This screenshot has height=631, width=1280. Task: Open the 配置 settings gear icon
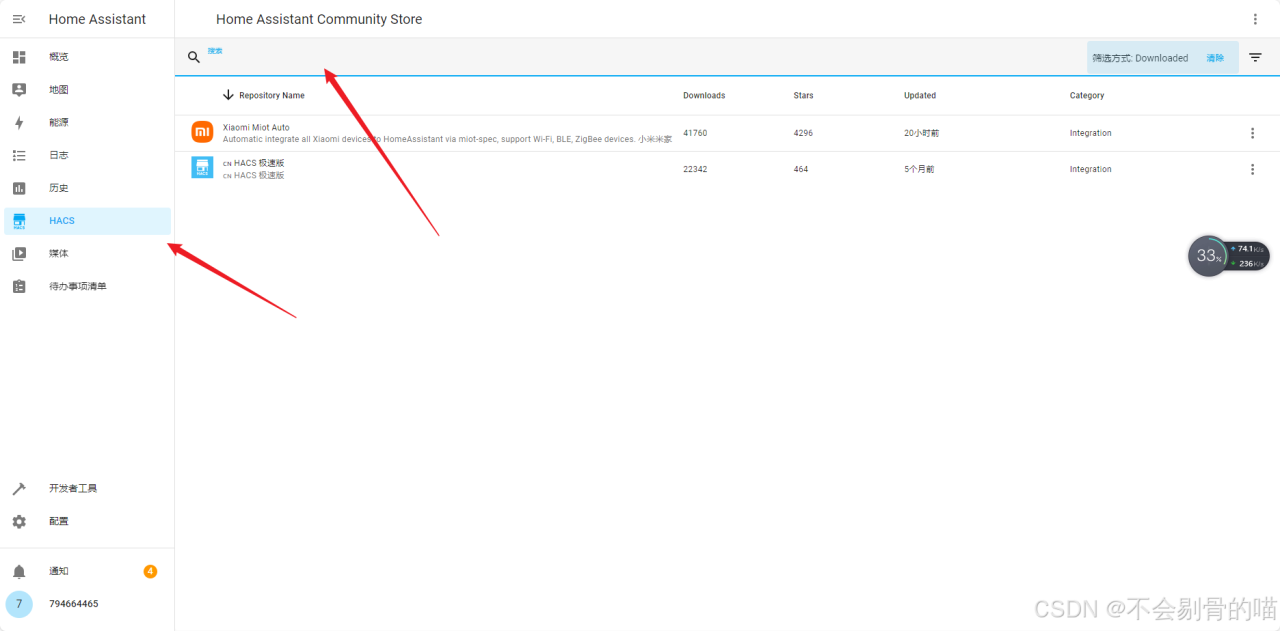click(19, 521)
